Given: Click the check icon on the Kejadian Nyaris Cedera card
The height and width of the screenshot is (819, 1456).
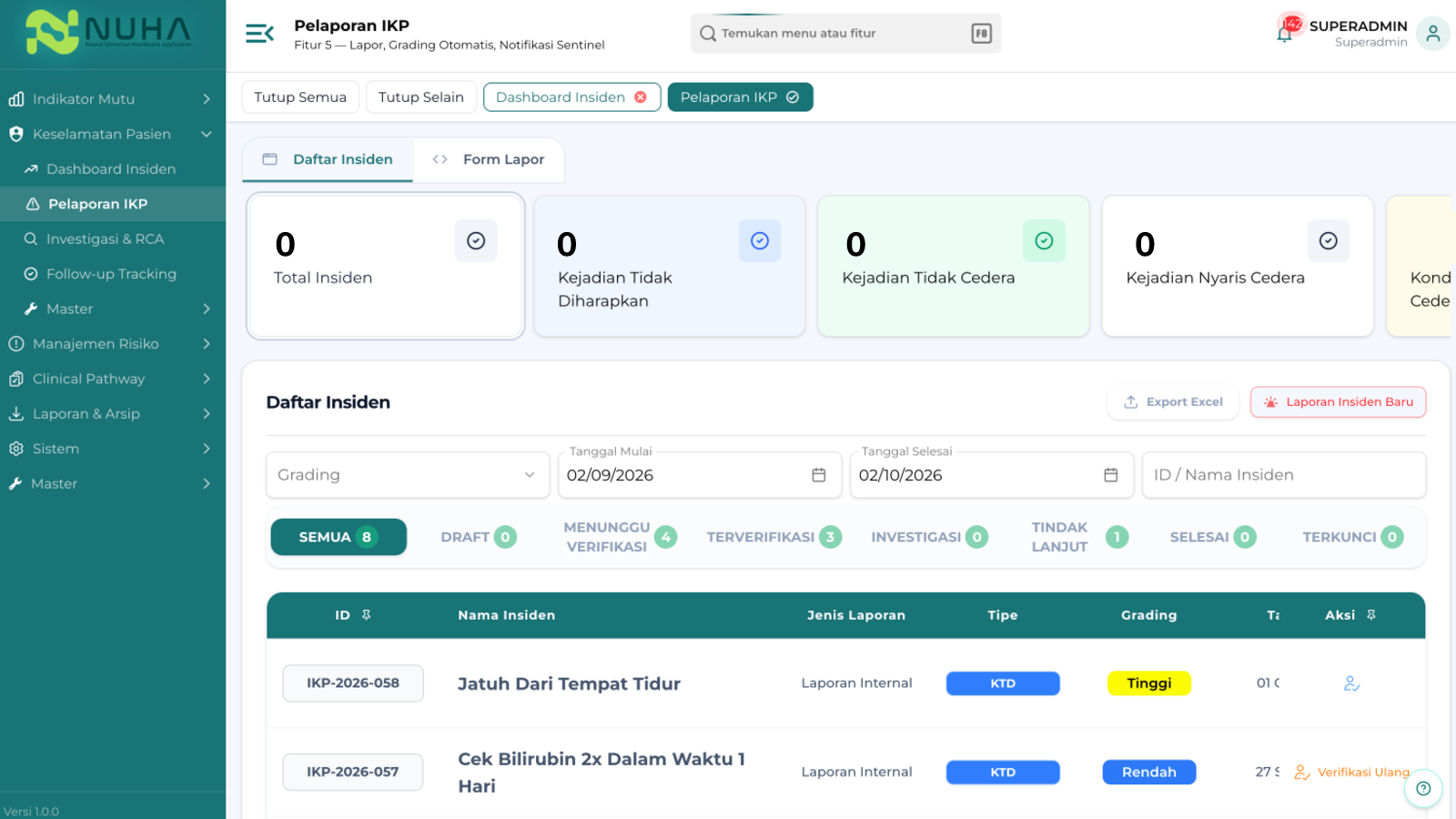Looking at the screenshot, I should click(1328, 240).
